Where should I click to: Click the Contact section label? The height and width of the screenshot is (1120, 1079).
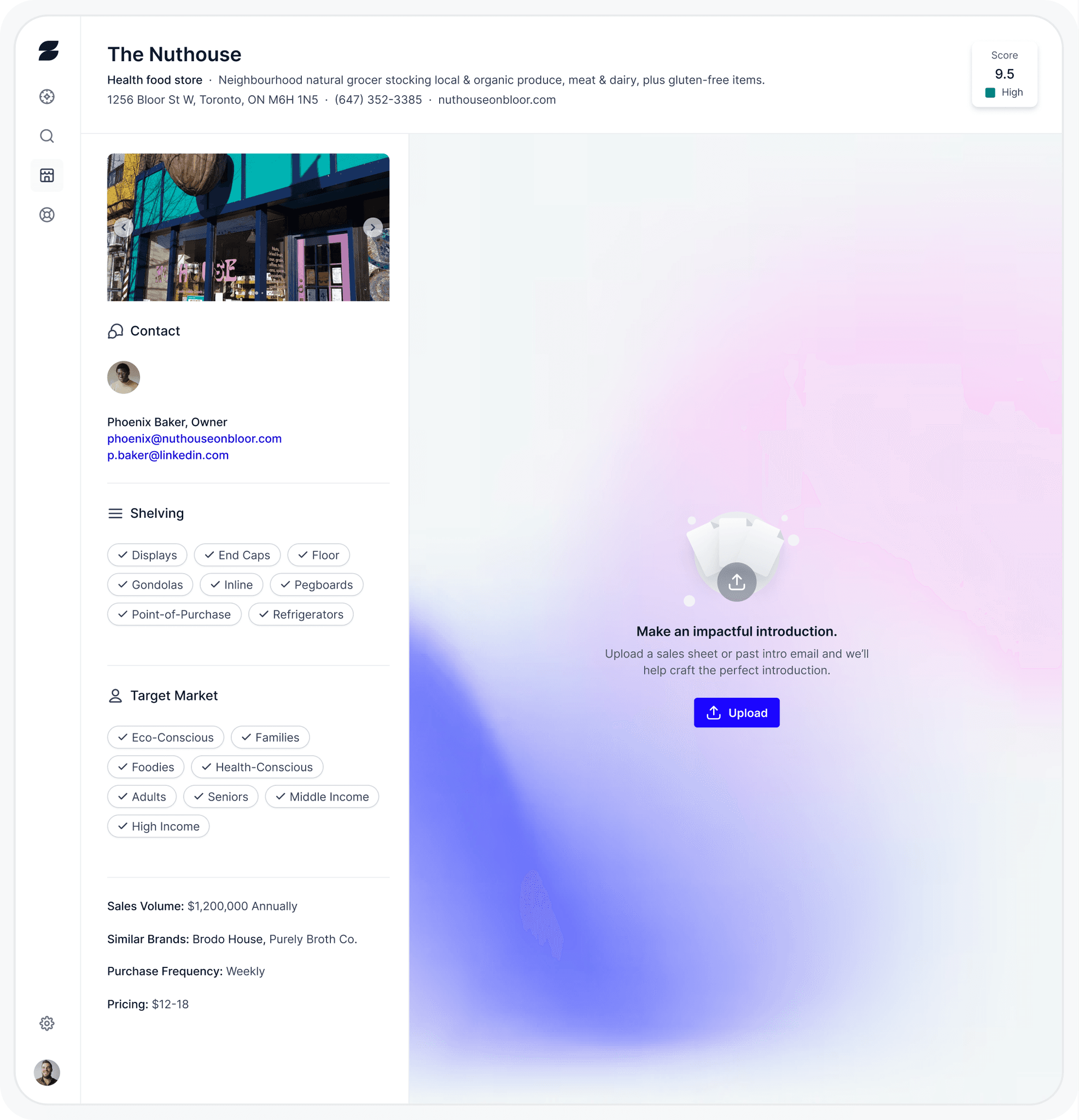point(155,331)
